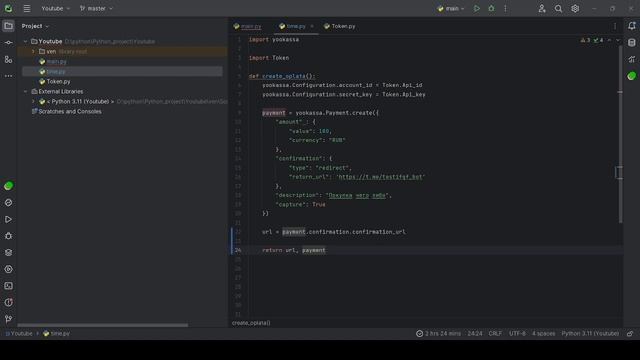Open editor tabs more options

[x=615, y=26]
